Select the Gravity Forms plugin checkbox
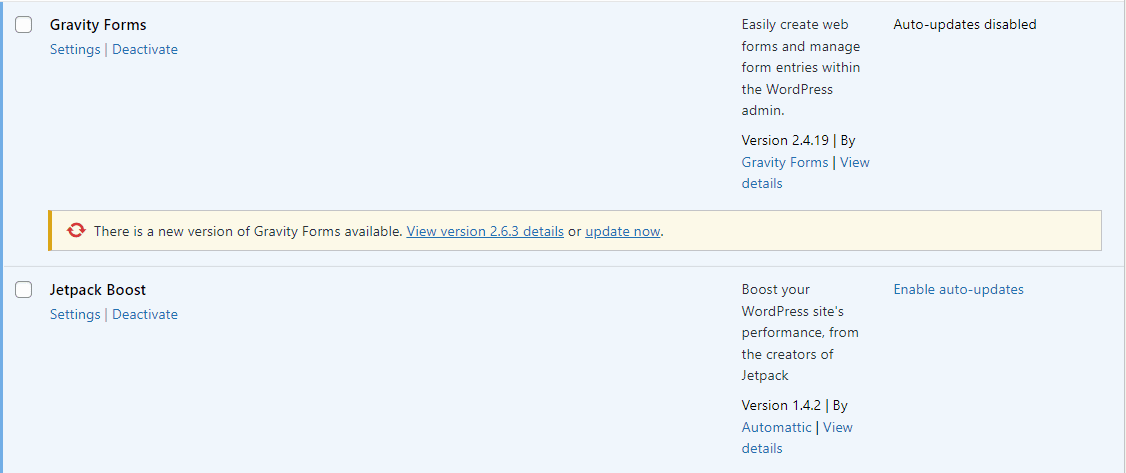1126x473 pixels. tap(24, 25)
